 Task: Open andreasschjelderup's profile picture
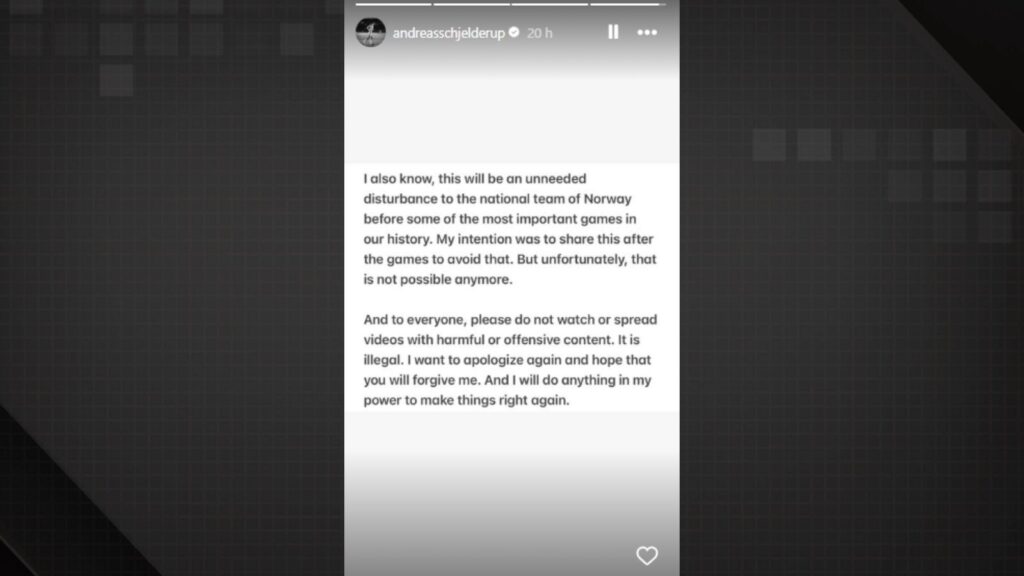coord(370,32)
